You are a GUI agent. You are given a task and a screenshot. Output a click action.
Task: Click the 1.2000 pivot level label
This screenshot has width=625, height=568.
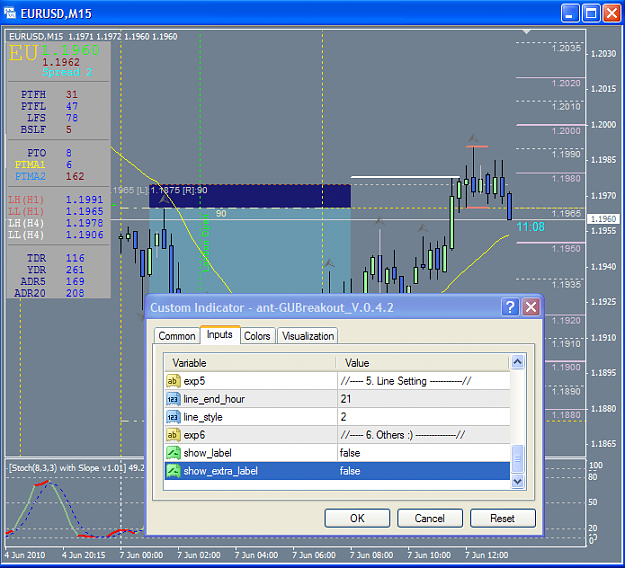pos(566,131)
